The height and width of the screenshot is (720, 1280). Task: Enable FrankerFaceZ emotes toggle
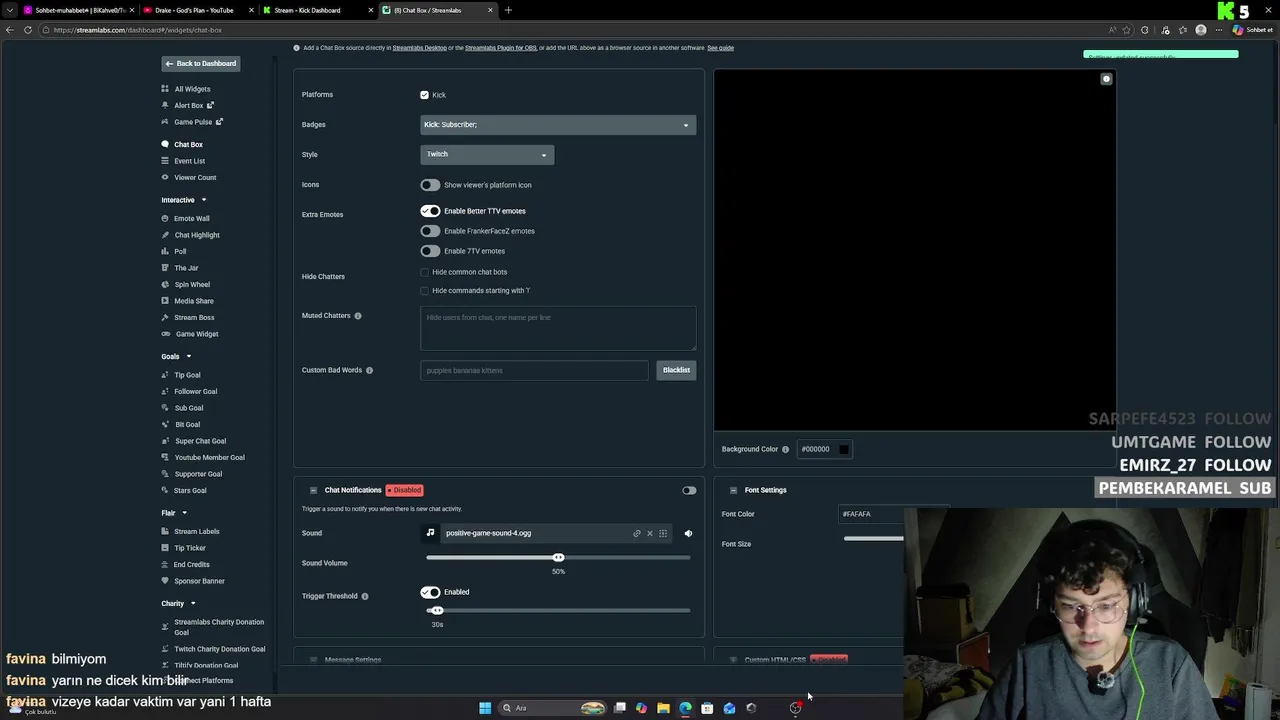pos(430,231)
